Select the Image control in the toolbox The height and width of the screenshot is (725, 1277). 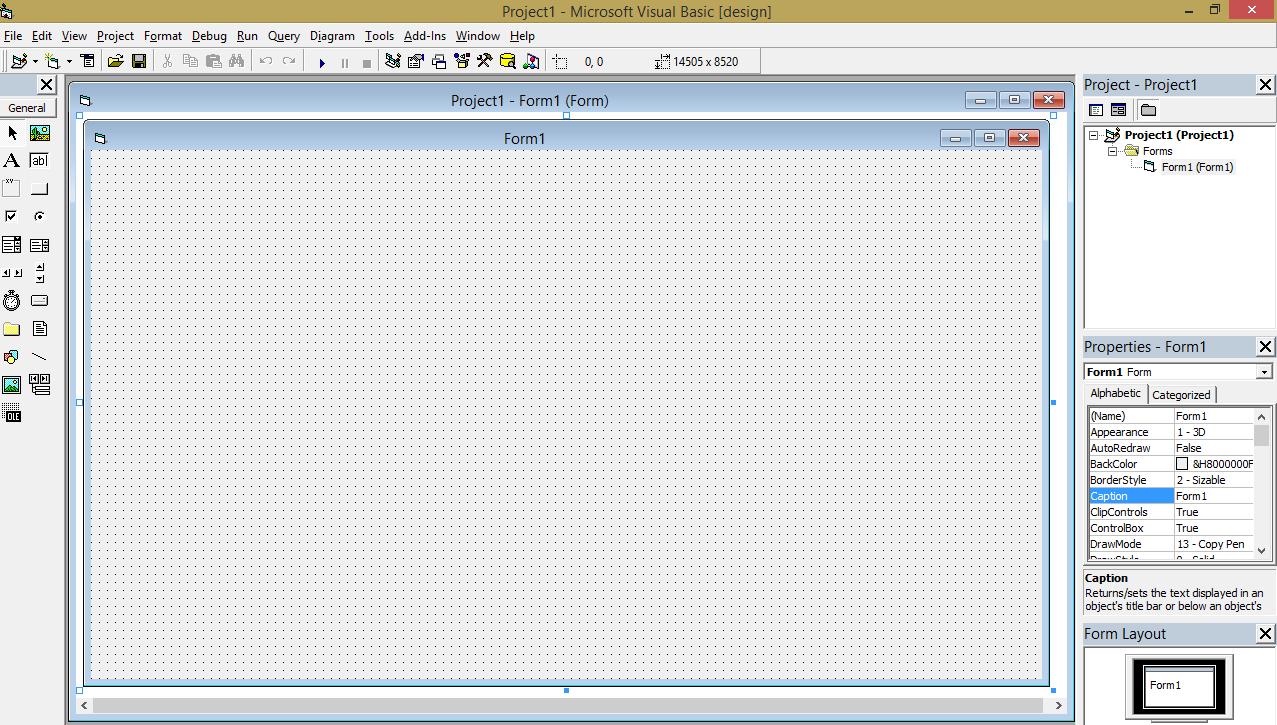[12, 384]
